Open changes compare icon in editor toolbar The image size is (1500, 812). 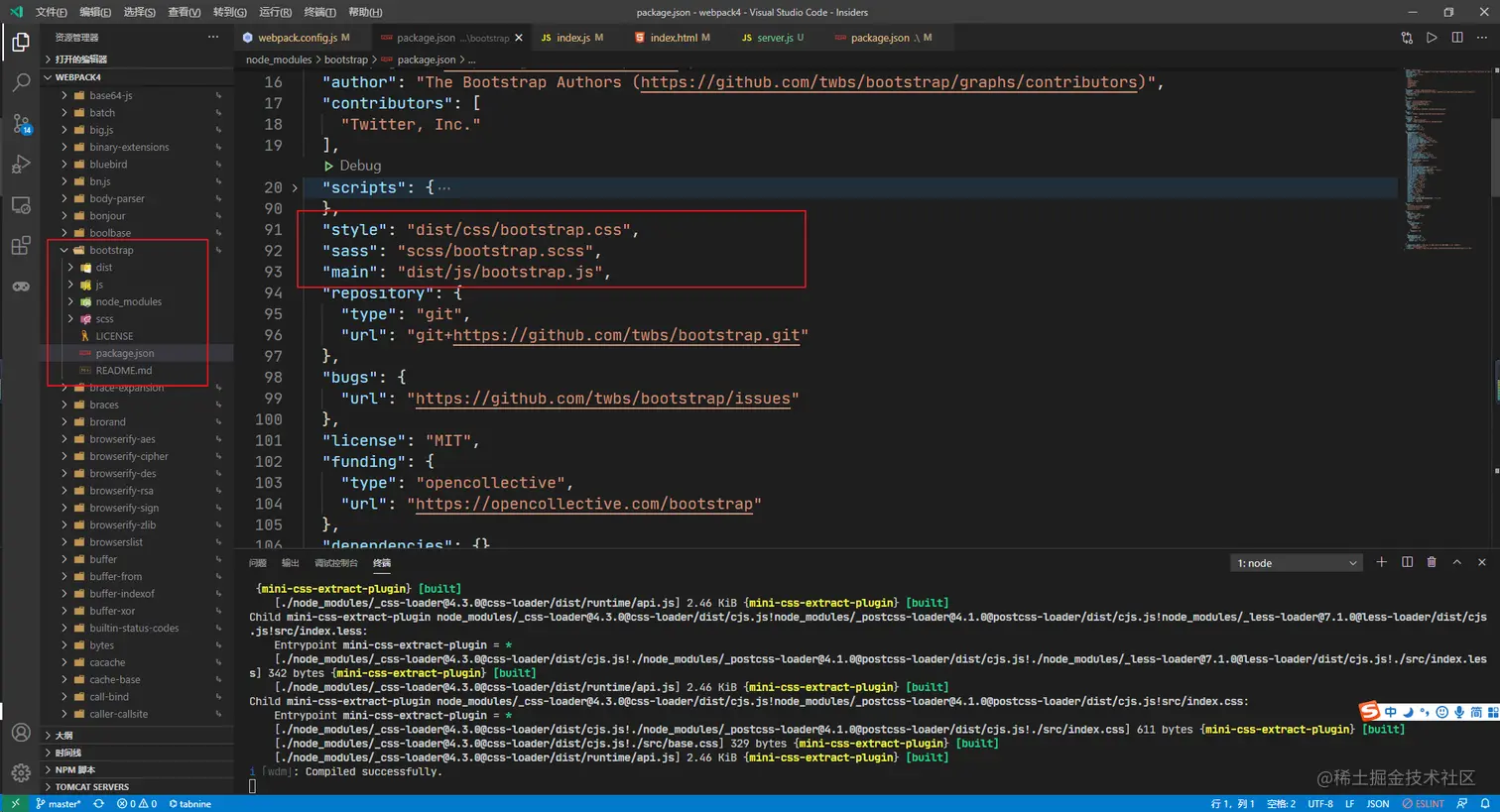point(1407,38)
